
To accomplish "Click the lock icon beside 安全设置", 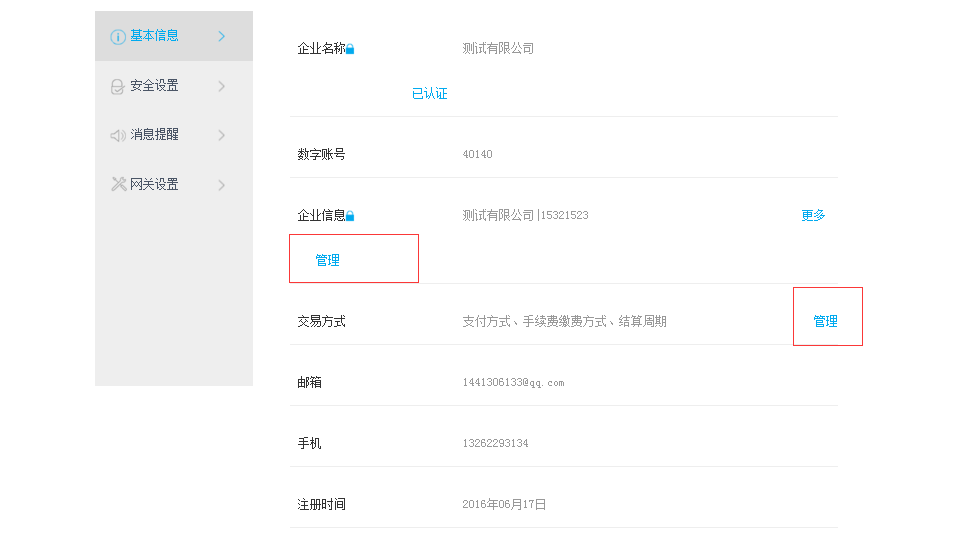I will click(x=117, y=87).
